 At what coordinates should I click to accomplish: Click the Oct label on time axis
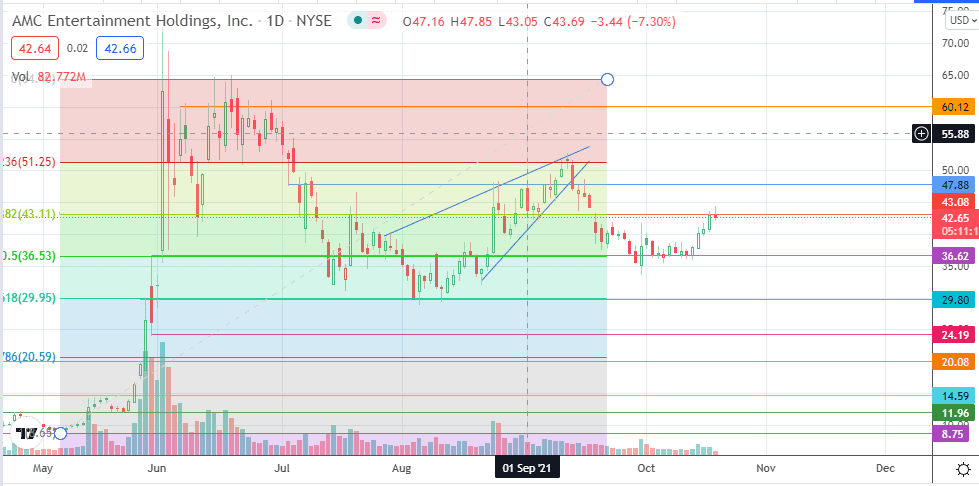[646, 468]
